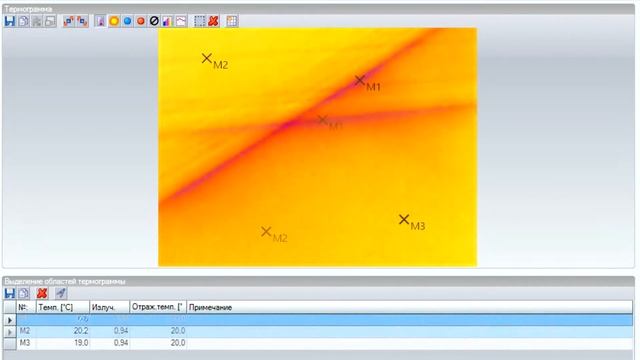
Task: Select the blue circle cold-spot tool
Action: tap(127, 21)
